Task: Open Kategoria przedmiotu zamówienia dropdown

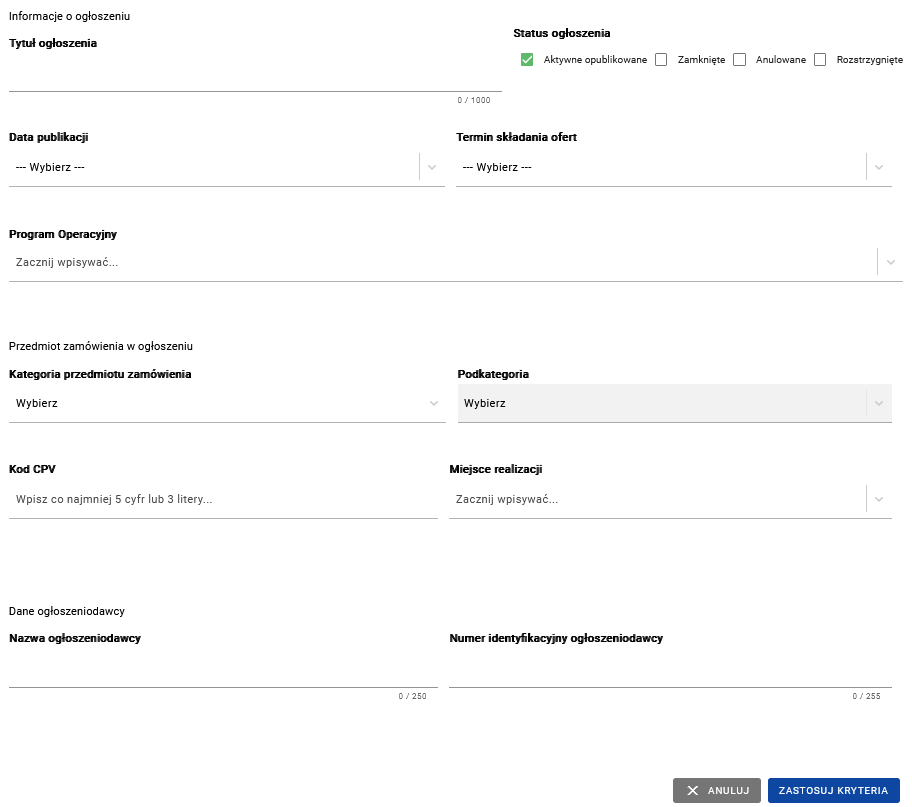Action: [x=227, y=403]
